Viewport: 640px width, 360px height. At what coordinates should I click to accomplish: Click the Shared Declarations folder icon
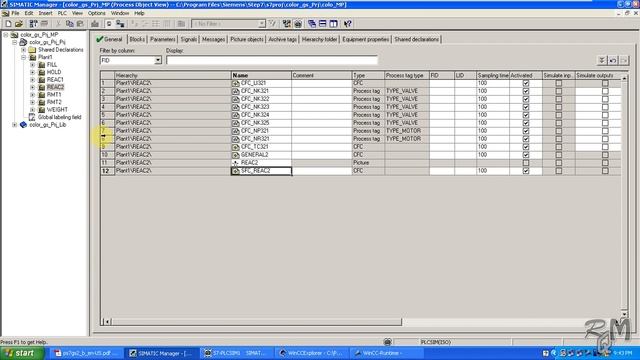32,50
